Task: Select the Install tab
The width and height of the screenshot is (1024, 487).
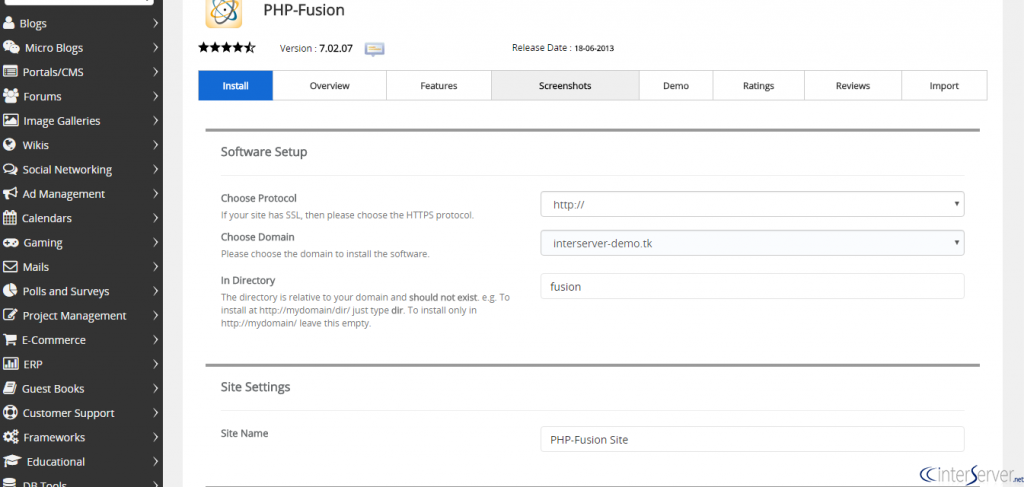Action: 235,86
